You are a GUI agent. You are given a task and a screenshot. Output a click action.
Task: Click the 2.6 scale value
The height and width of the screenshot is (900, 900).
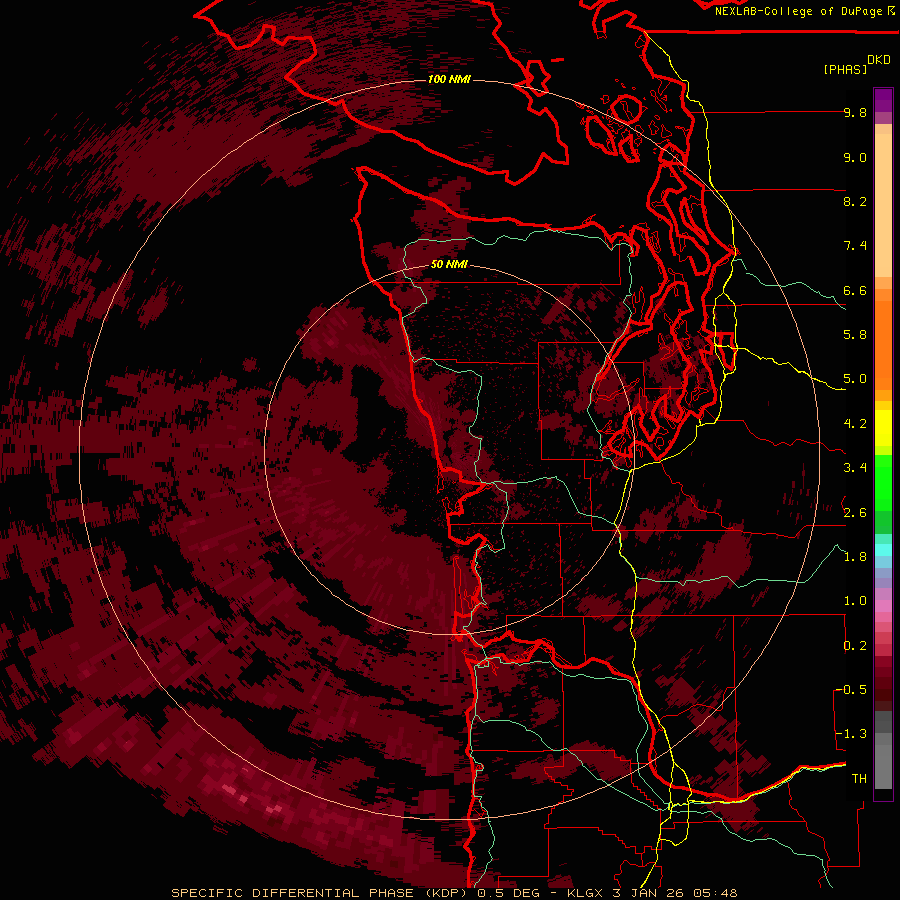click(855, 513)
